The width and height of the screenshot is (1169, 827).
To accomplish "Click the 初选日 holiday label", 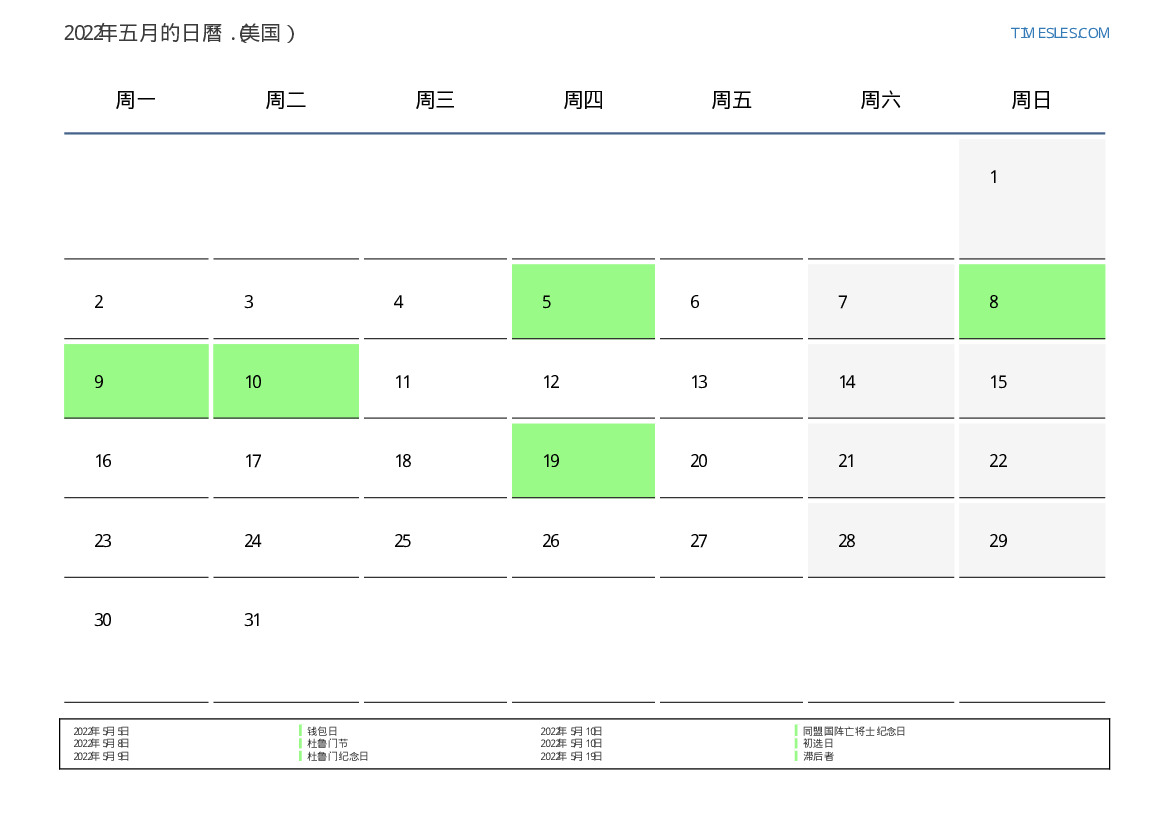I will coord(817,744).
